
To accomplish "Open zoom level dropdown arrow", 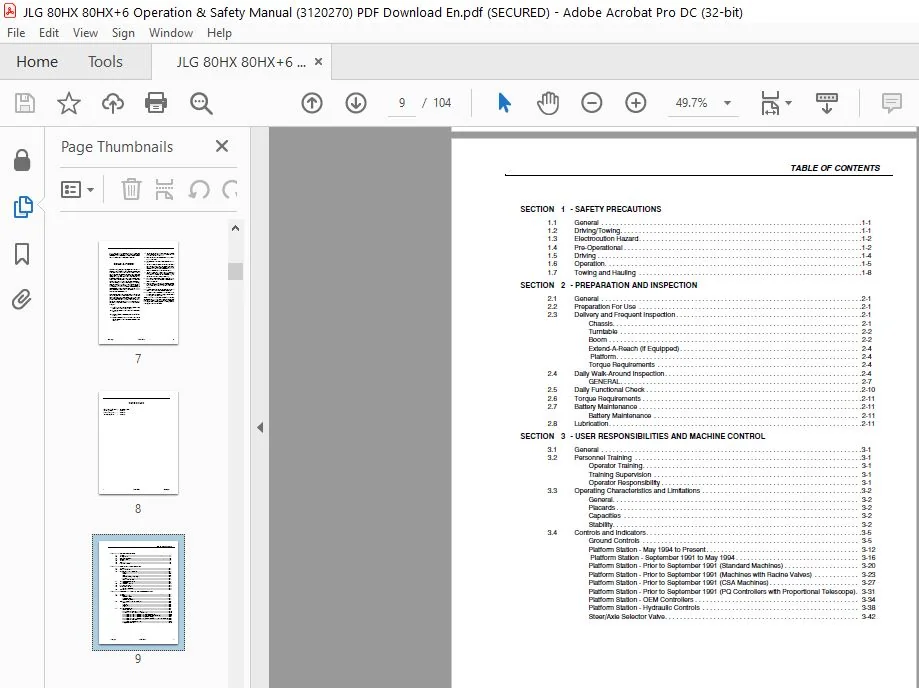I will tap(727, 103).
